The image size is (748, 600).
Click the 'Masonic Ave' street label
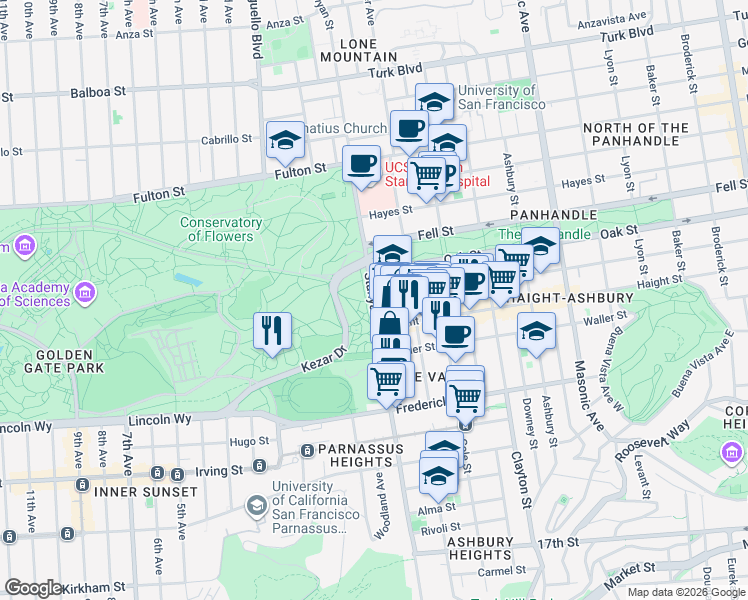[x=589, y=396]
